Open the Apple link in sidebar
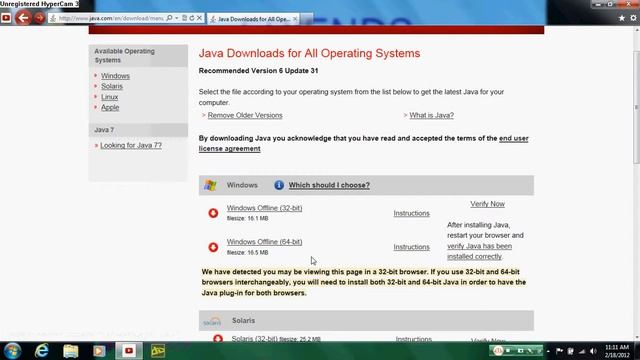640x360 pixels. [x=110, y=107]
